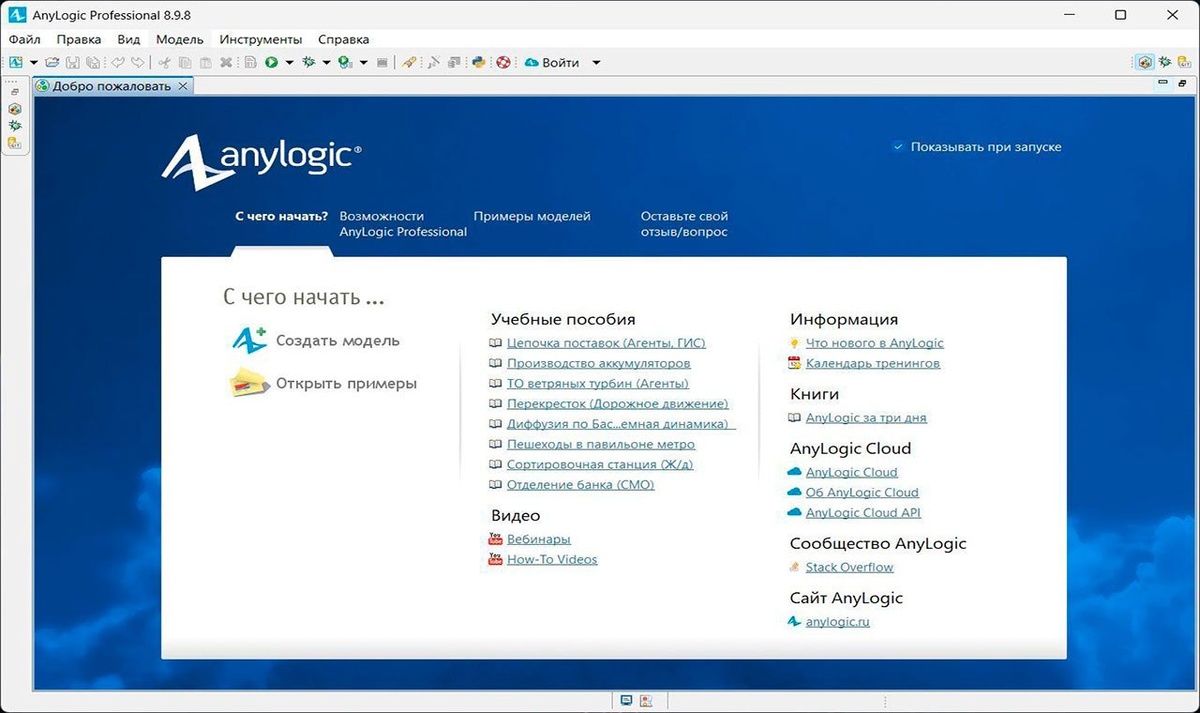Expand dropdown arrow beside the Run in Cloud icon
The height and width of the screenshot is (713, 1200).
363,62
